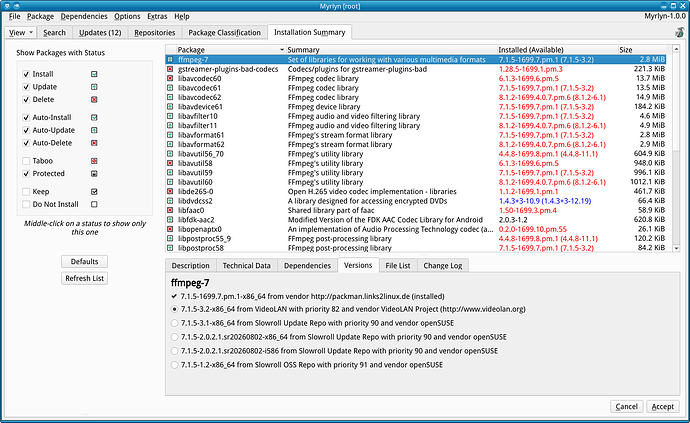Click the status icon of libfdk-aac2
This screenshot has width=690, height=423.
(170, 220)
